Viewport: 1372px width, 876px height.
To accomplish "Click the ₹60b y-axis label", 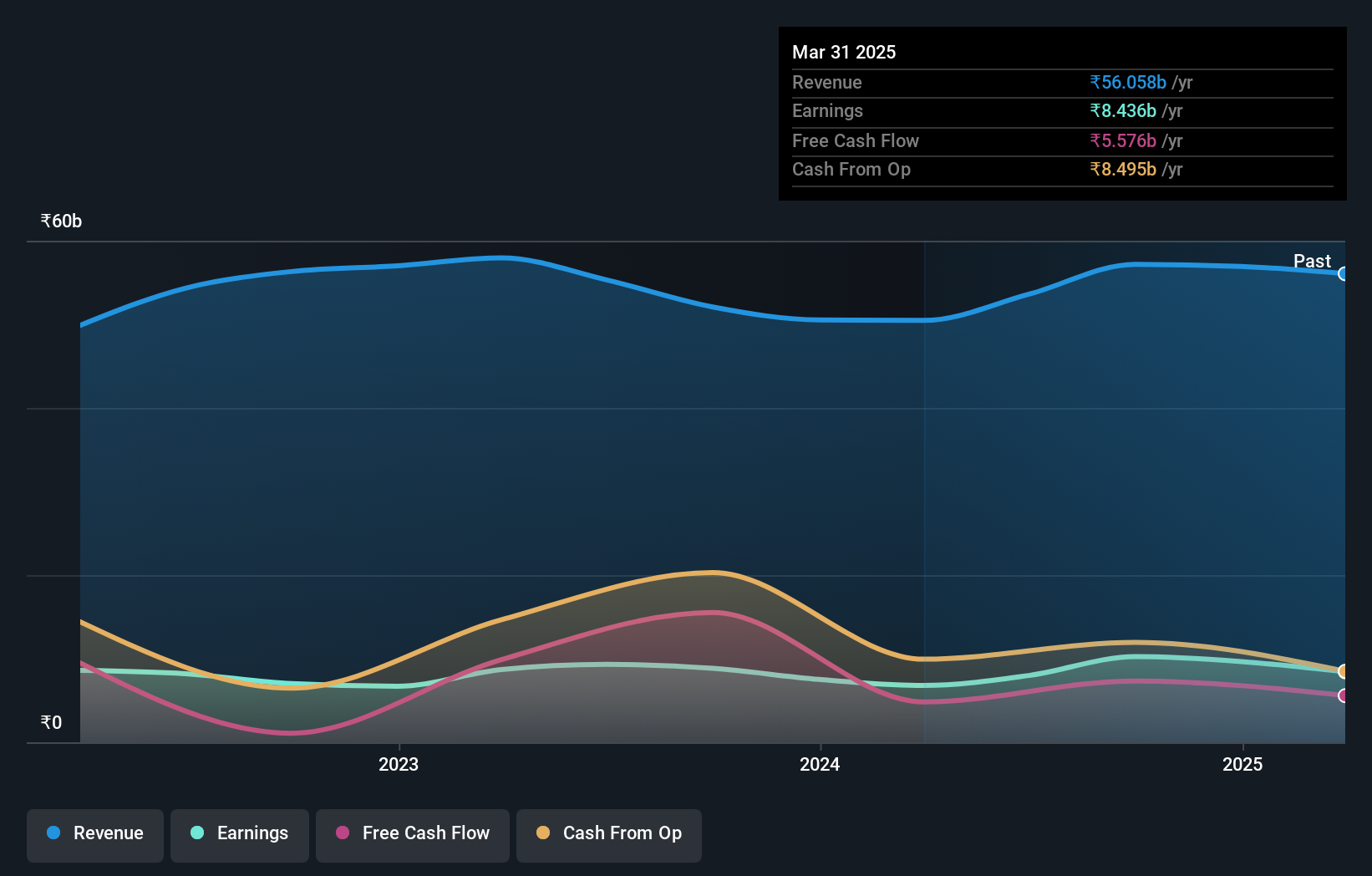I will coord(61,221).
